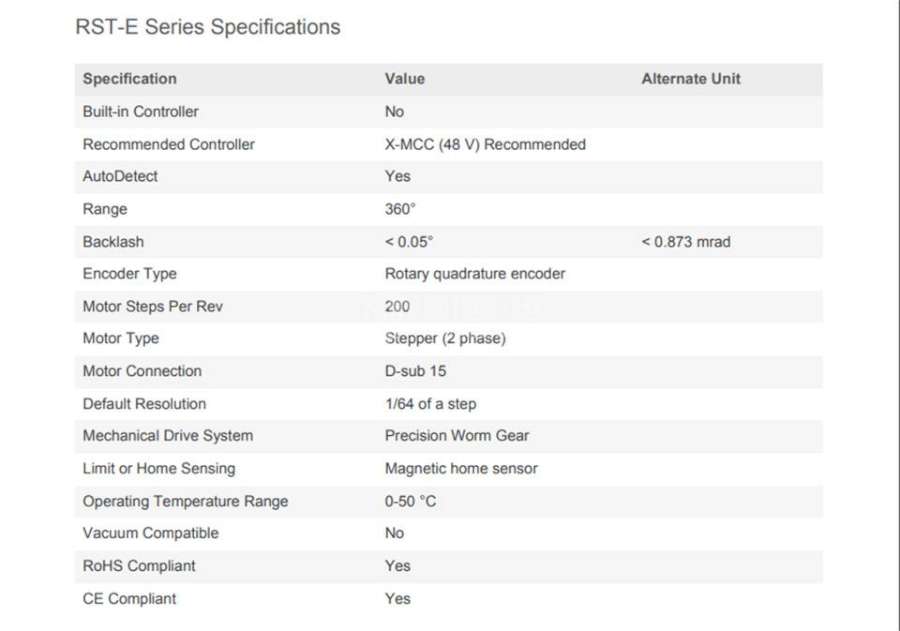Select the Rotary quadrature encoder text
The height and width of the screenshot is (631, 900).
point(475,274)
